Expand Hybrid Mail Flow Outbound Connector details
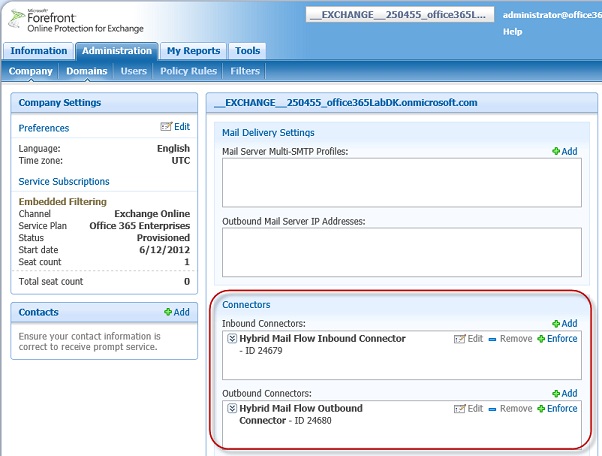Image resolution: width=602 pixels, height=456 pixels. (232, 408)
